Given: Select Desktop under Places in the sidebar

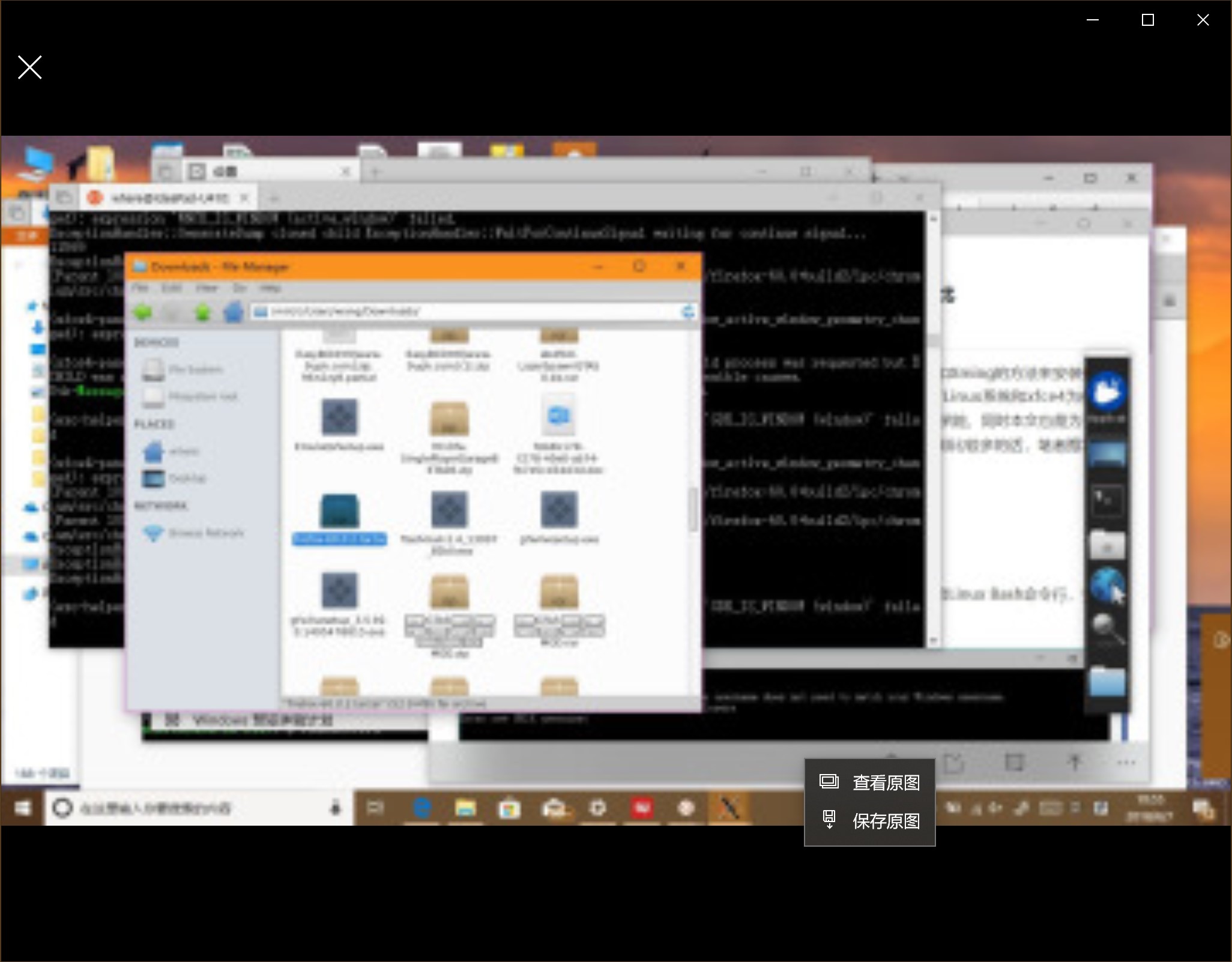Looking at the screenshot, I should coord(187,479).
